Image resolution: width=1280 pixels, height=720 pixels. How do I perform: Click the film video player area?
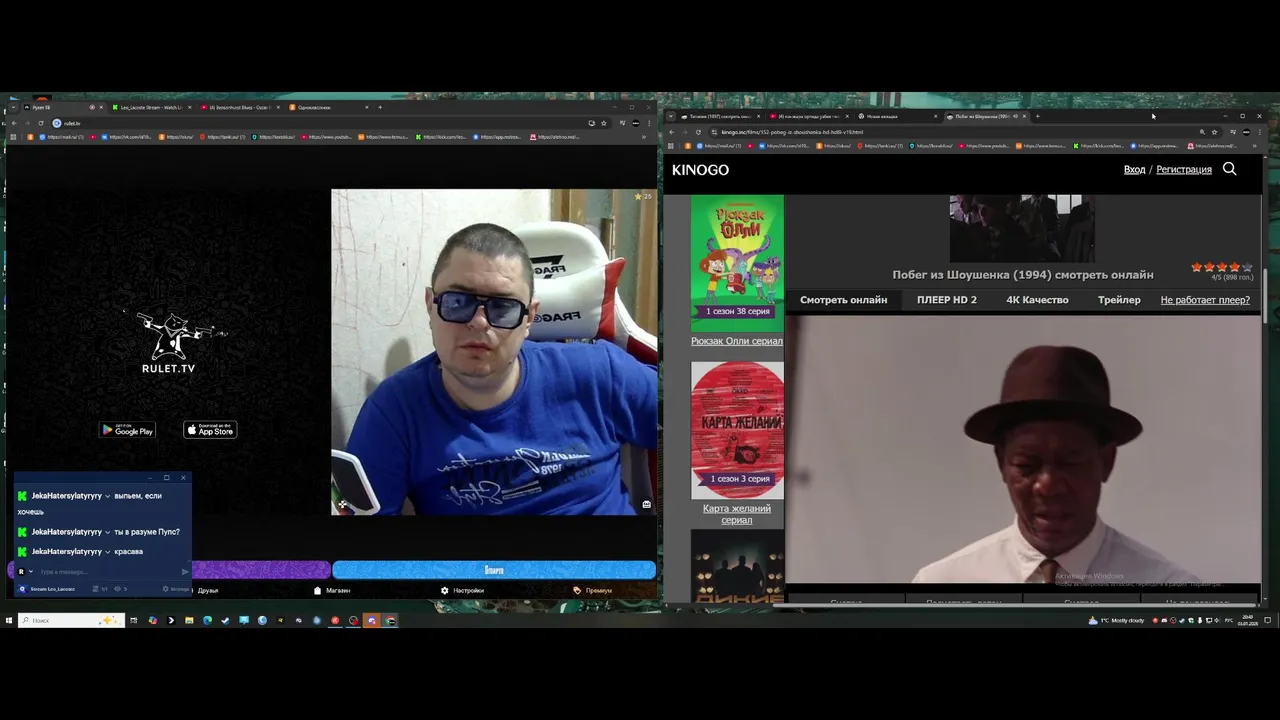pyautogui.click(x=1023, y=450)
